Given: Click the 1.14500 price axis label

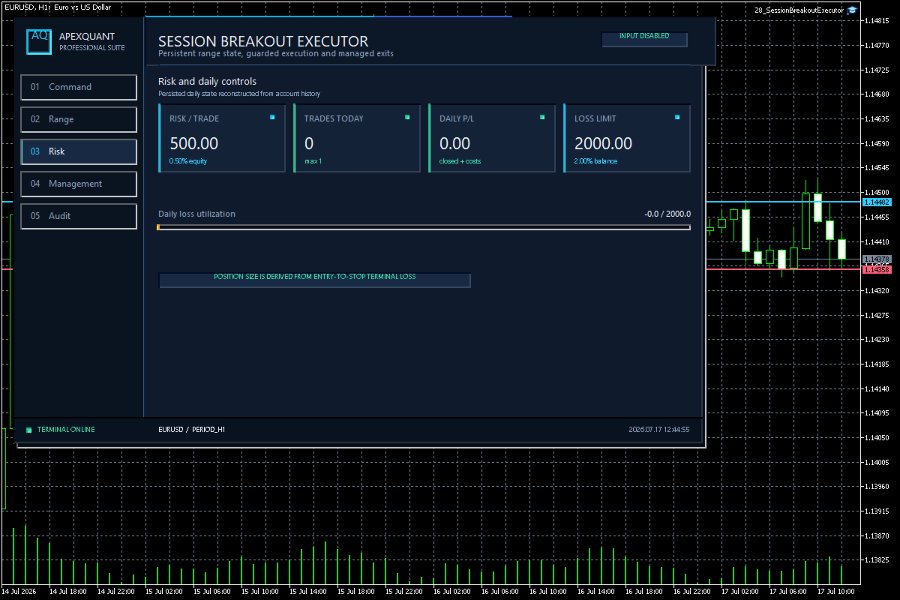Looking at the screenshot, I should (x=877, y=192).
